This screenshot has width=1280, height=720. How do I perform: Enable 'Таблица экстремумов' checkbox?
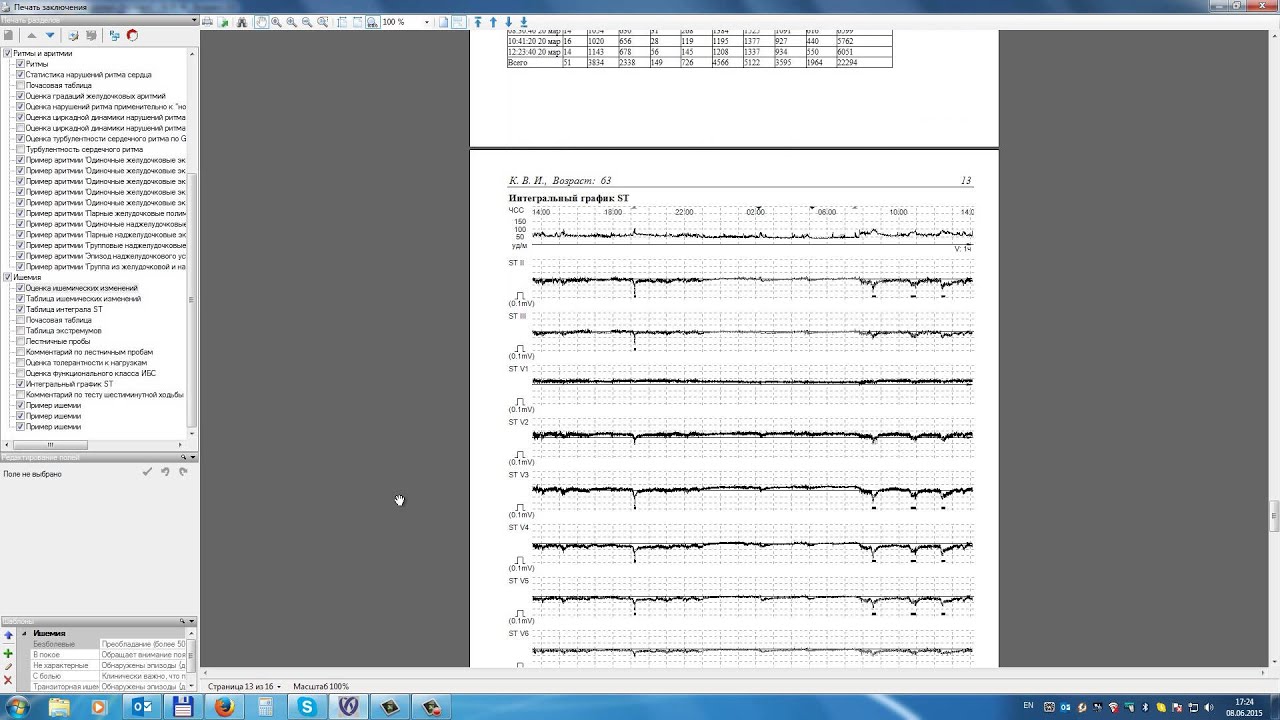point(20,331)
